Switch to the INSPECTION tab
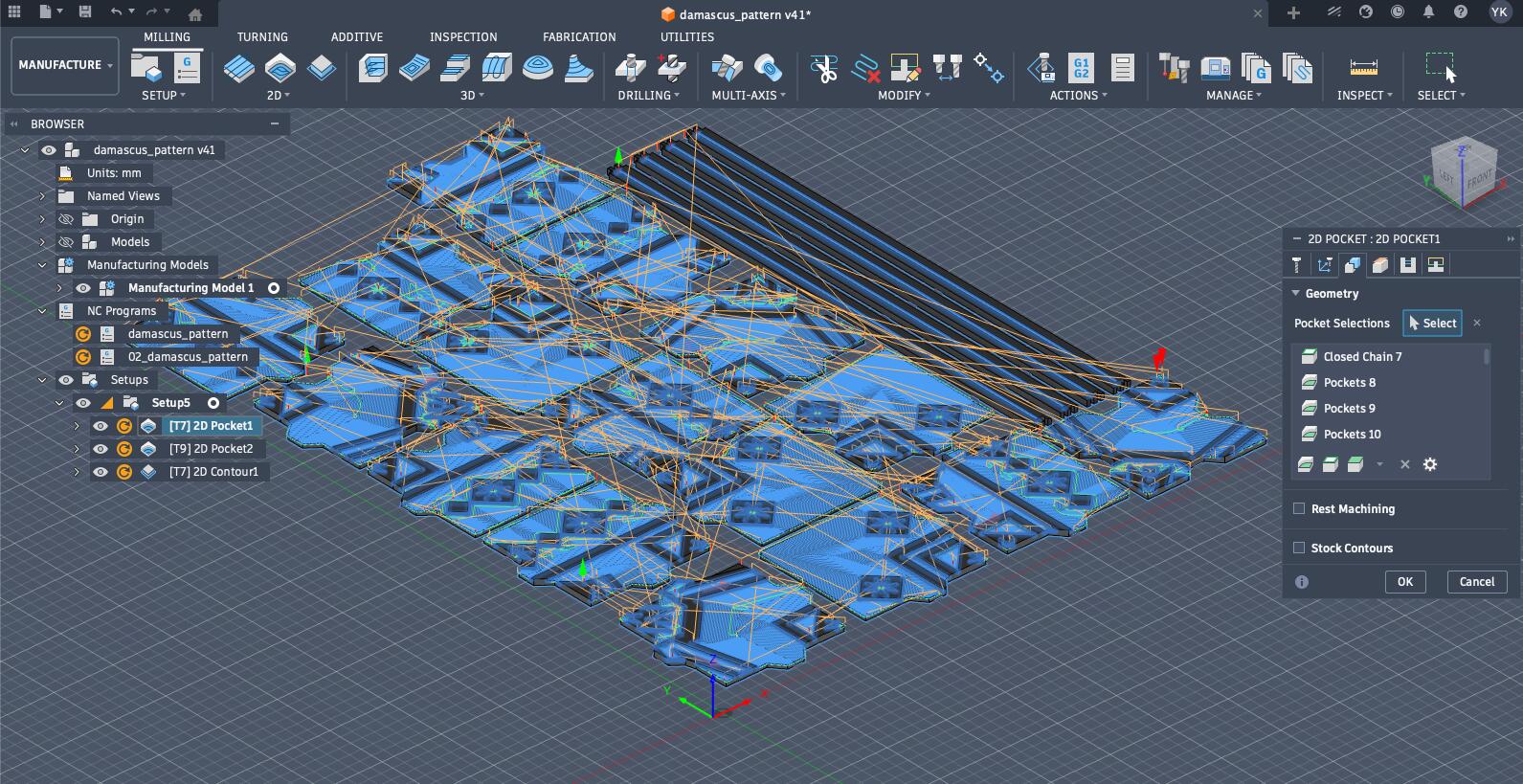This screenshot has height=784, width=1523. coord(463,36)
